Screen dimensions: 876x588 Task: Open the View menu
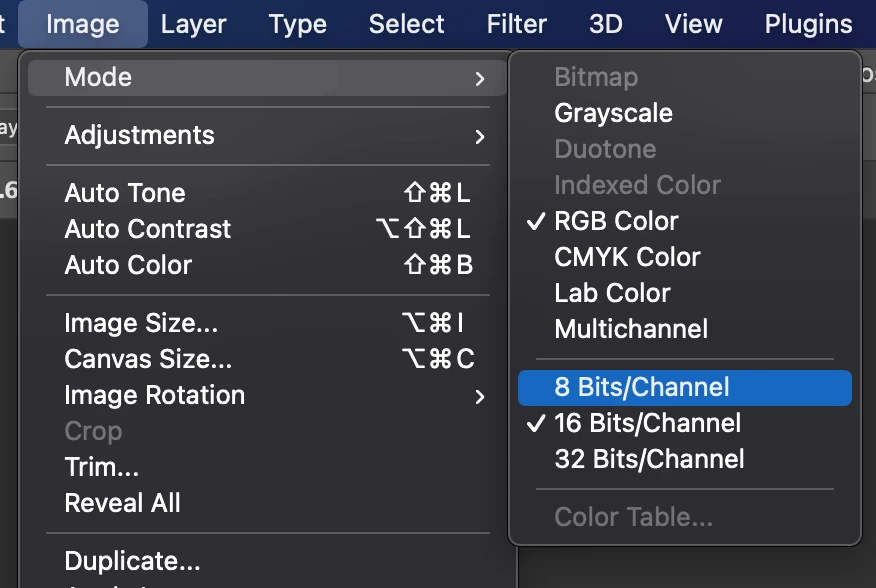point(693,24)
